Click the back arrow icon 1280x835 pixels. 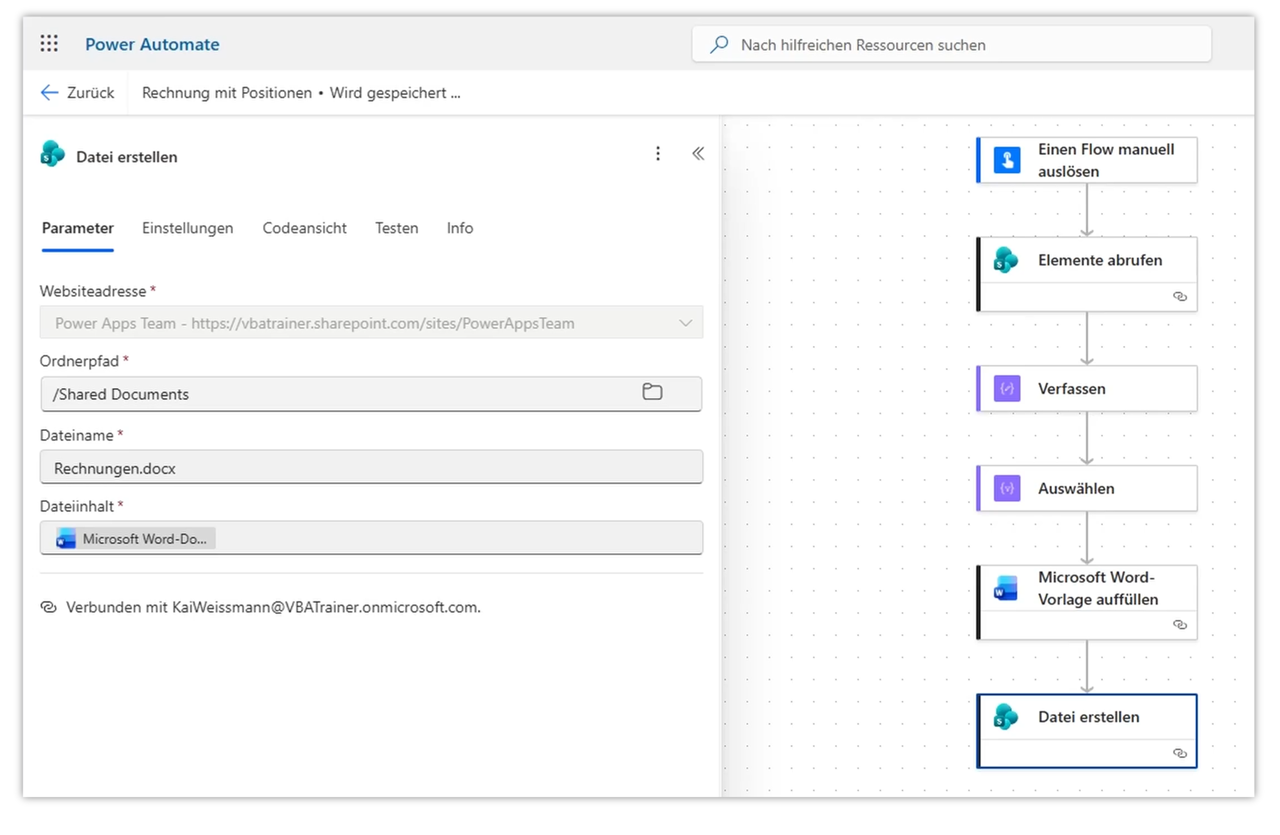[x=49, y=93]
